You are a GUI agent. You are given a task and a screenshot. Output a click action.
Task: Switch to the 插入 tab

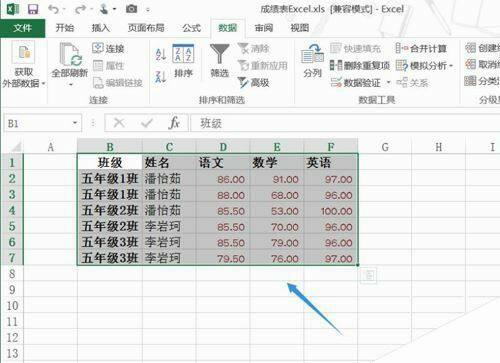point(101,28)
